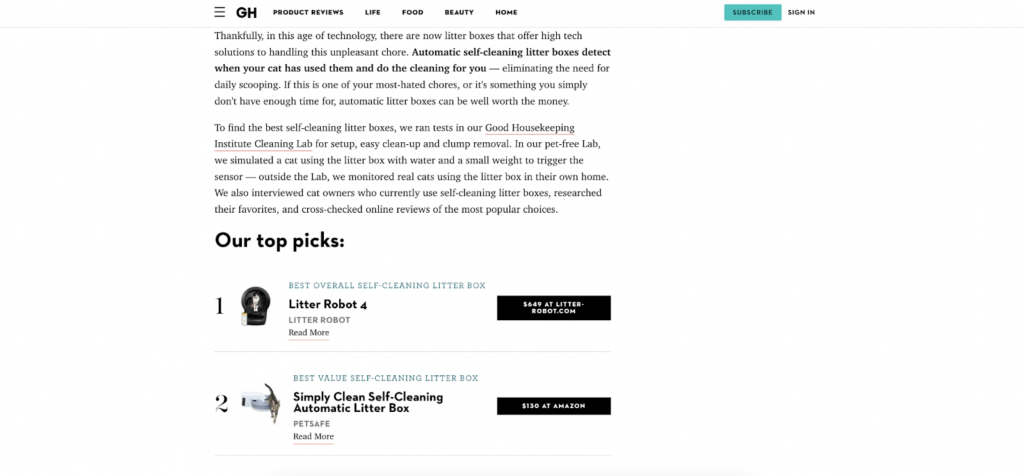Screen dimensions: 1024x476
Task: Click Read More under Simply Clean
Action: point(313,437)
